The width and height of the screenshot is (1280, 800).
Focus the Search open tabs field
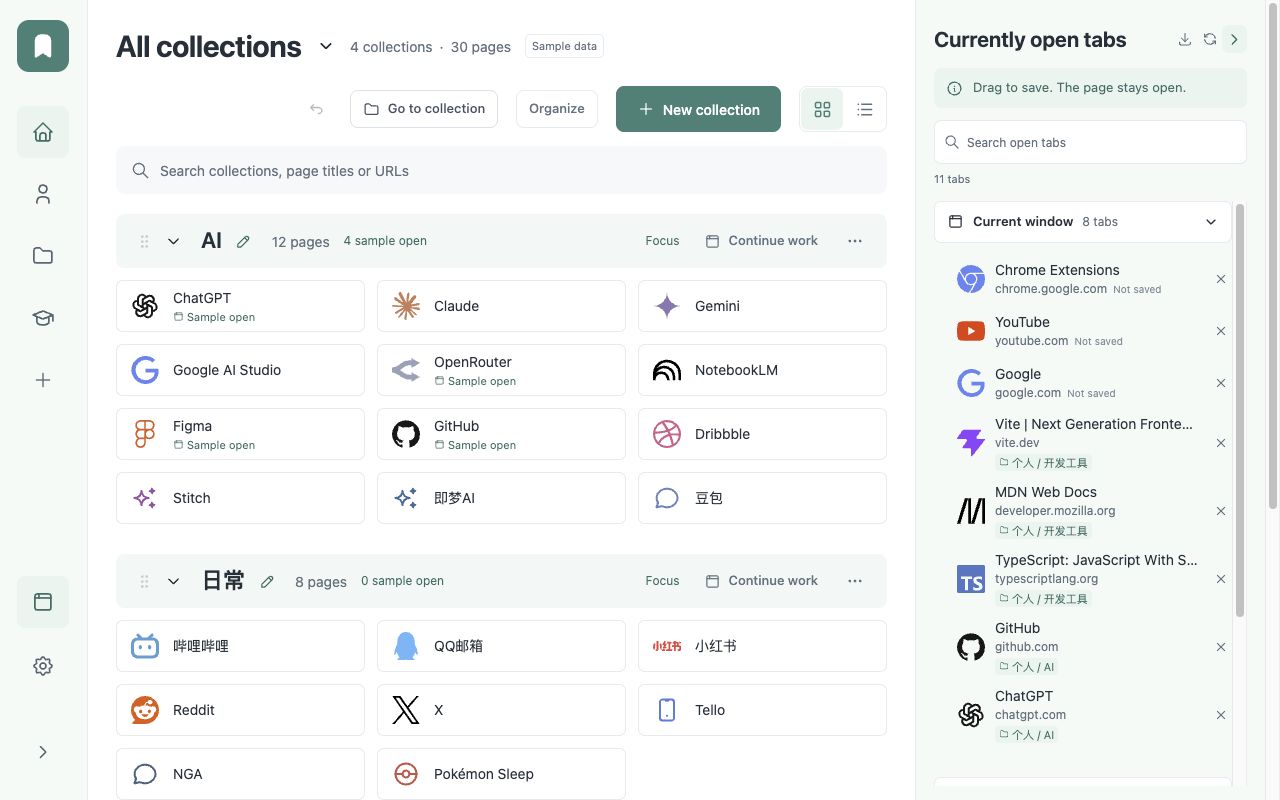tap(1090, 142)
